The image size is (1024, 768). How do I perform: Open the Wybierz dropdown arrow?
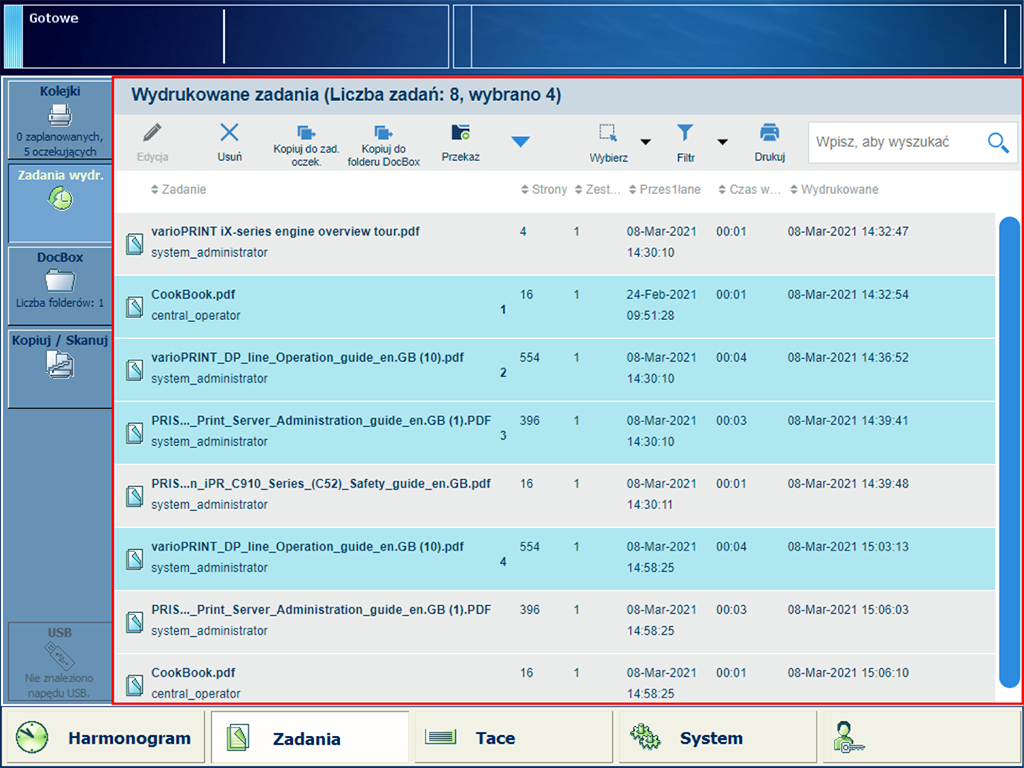(645, 142)
